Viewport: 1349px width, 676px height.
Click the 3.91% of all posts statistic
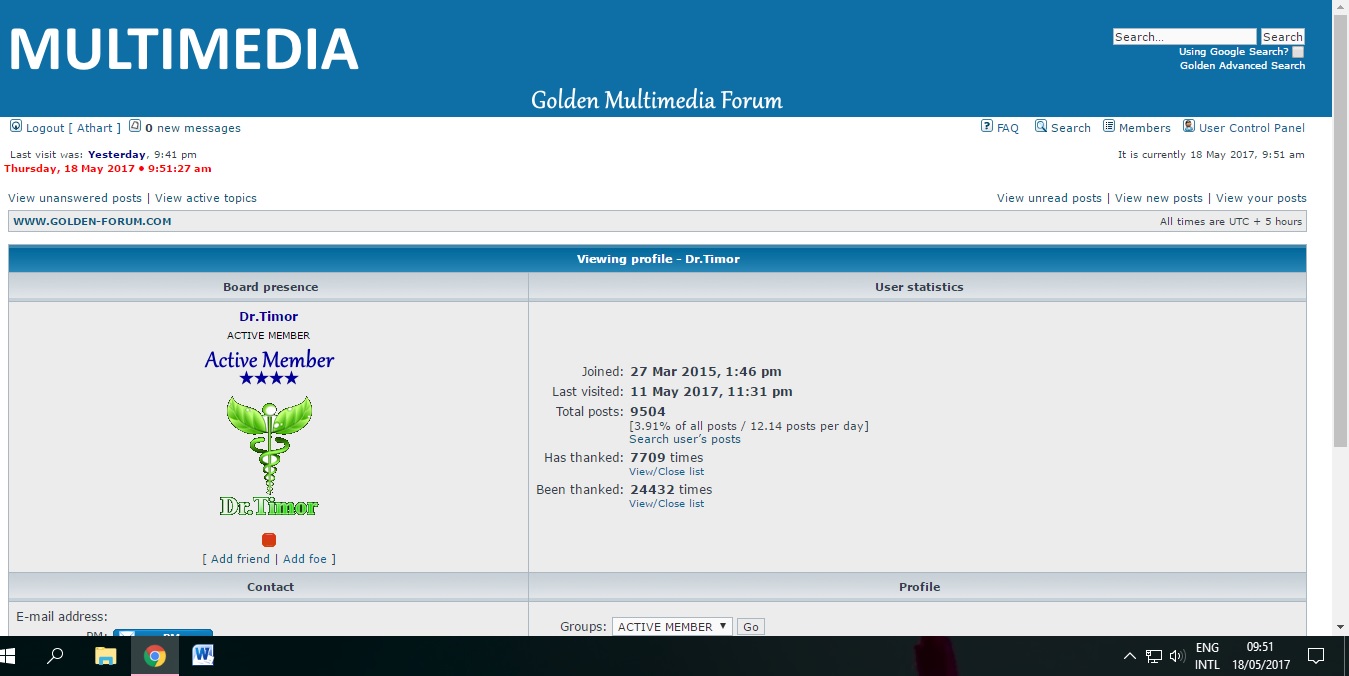click(749, 426)
